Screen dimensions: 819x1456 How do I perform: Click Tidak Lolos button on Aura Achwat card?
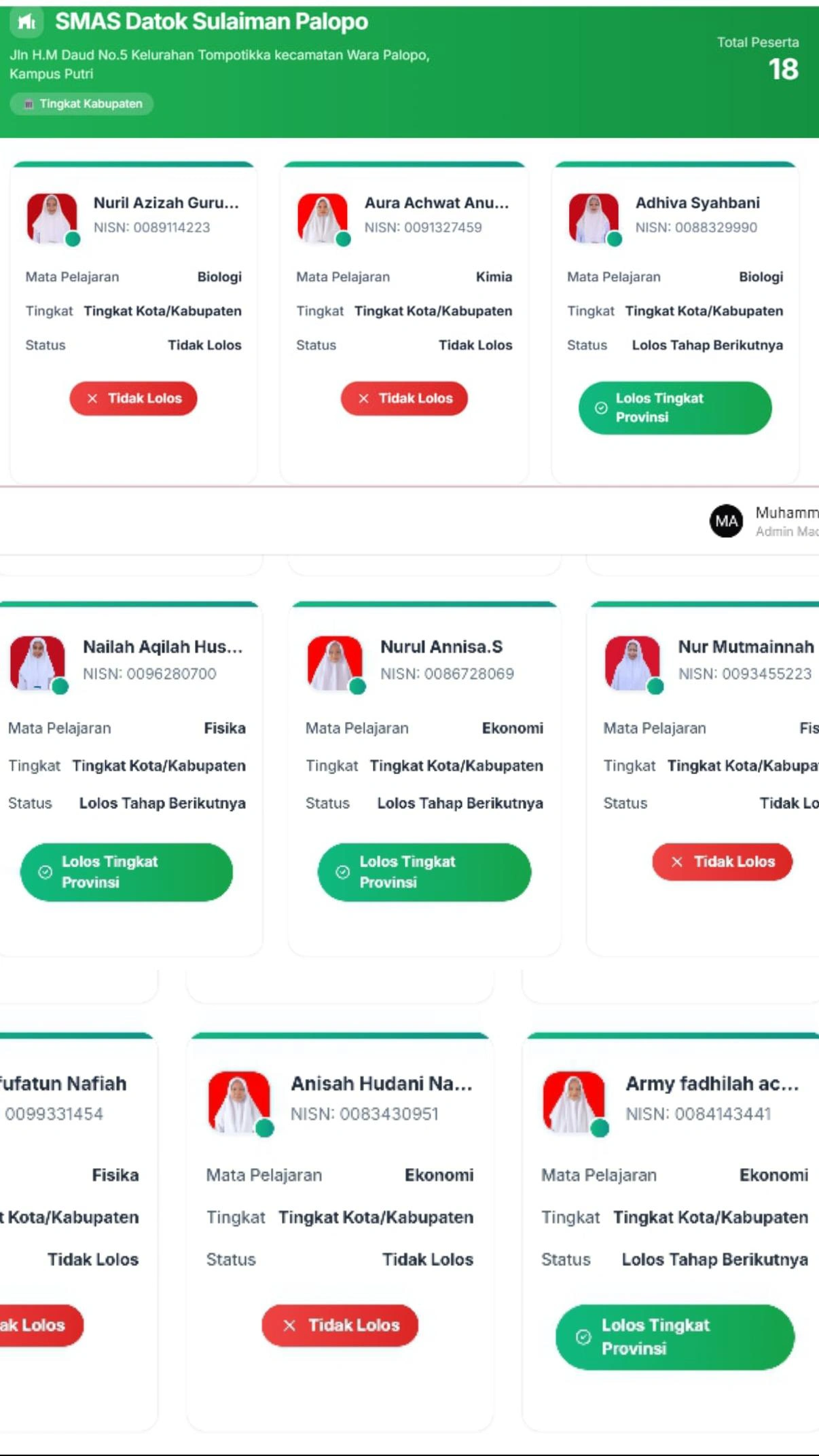point(404,399)
